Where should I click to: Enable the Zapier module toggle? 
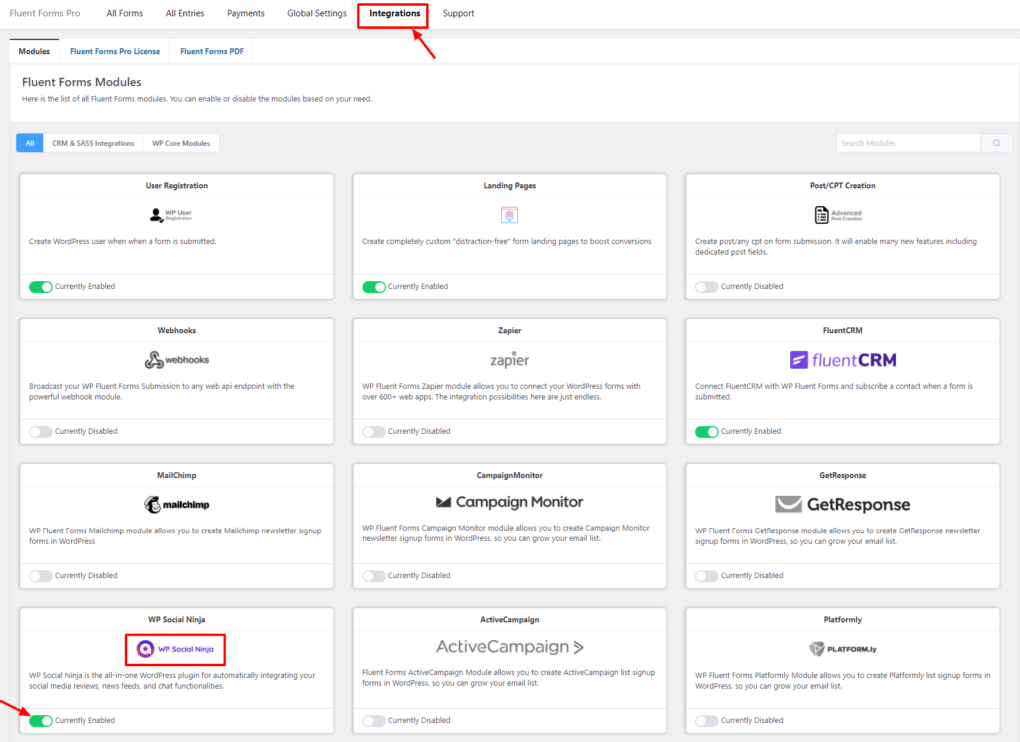click(x=373, y=432)
